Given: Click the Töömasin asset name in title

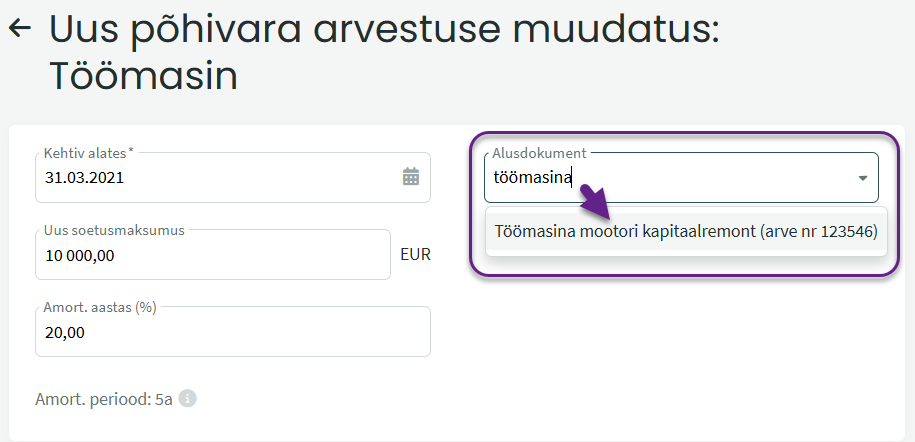Looking at the screenshot, I should coord(144,76).
